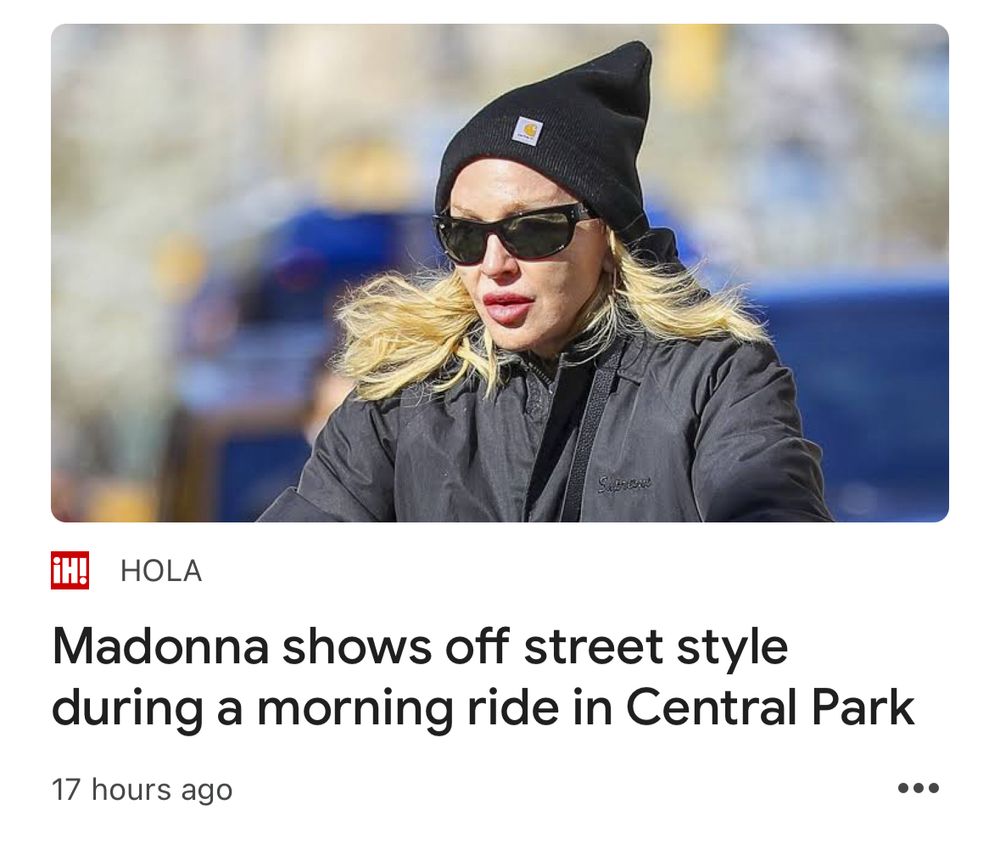Open the HOLA publisher source name
1000x860 pixels.
point(161,570)
